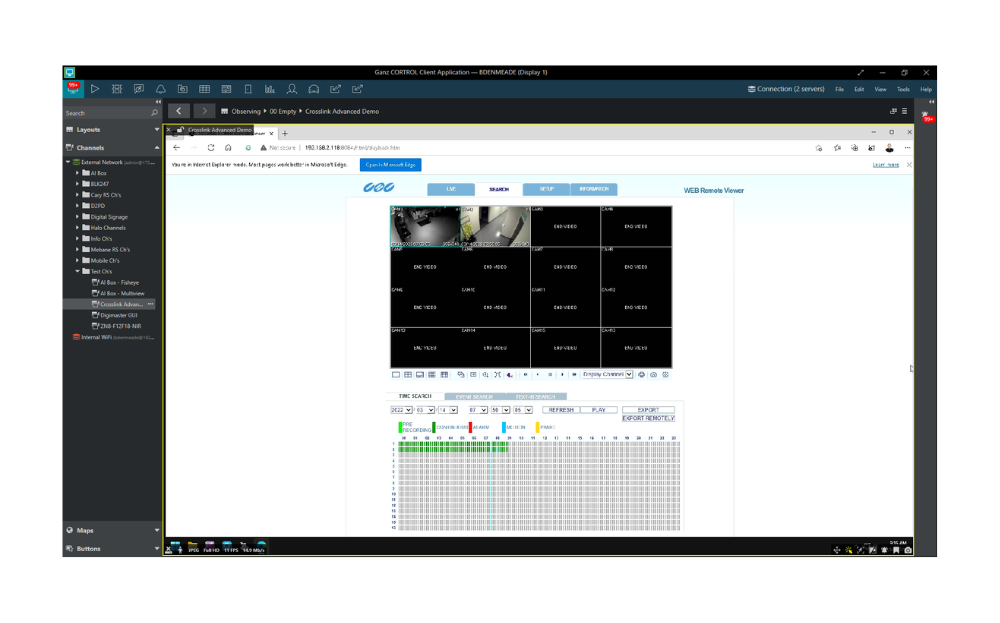Open the Tools menu
The image size is (1000, 623).
click(x=903, y=89)
